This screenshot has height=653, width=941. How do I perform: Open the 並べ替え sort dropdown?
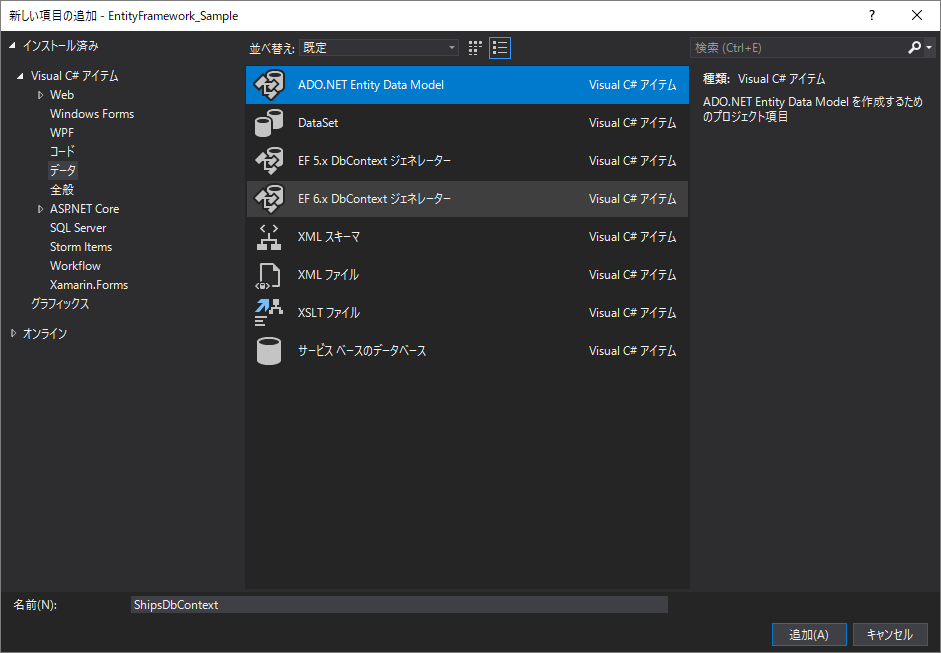[x=379, y=48]
